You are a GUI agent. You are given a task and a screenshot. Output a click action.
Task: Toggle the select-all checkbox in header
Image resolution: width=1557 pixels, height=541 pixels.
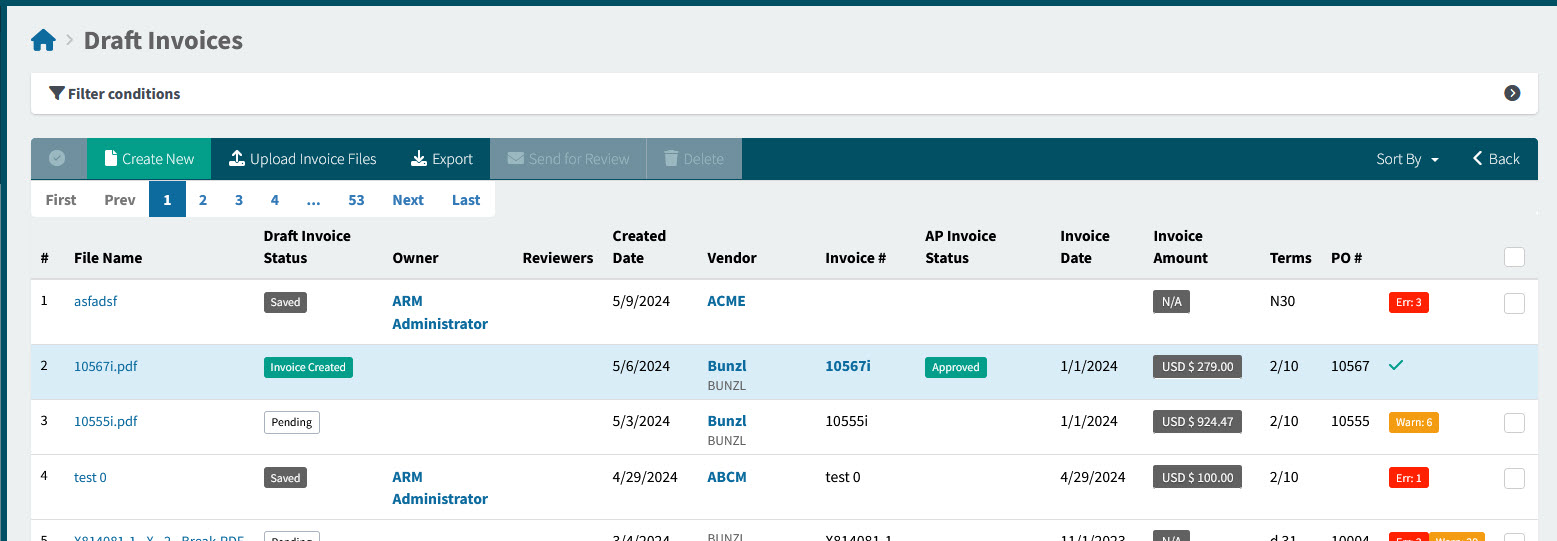(1514, 258)
